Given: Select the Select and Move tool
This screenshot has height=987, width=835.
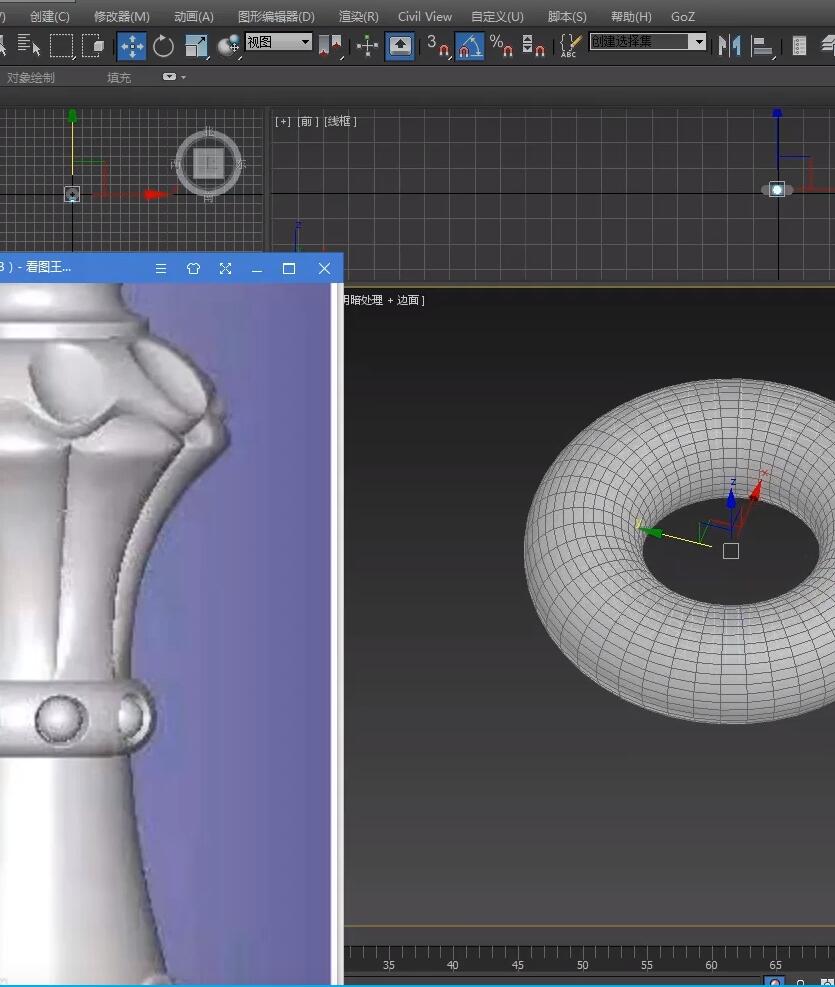Looking at the screenshot, I should point(133,46).
